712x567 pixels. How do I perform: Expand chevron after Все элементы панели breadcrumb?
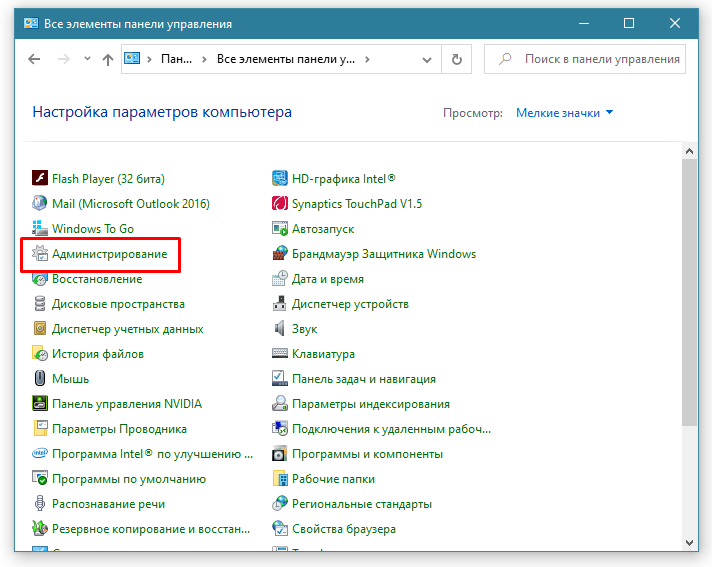pyautogui.click(x=367, y=59)
